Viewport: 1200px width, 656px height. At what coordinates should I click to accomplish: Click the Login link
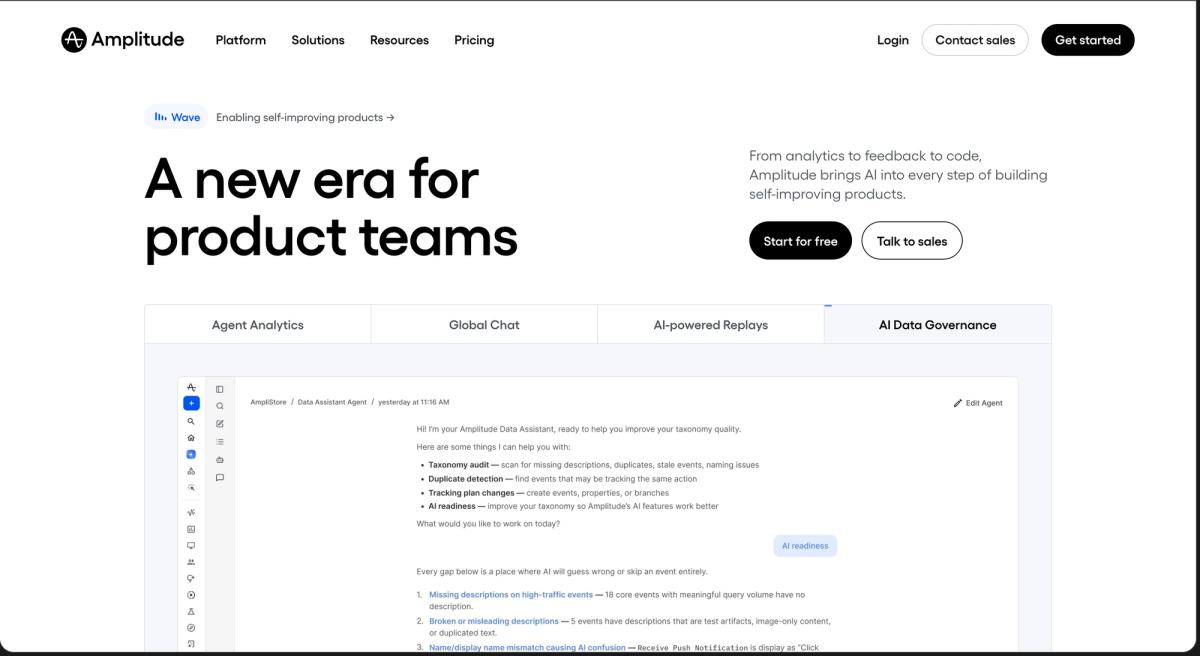coord(893,40)
